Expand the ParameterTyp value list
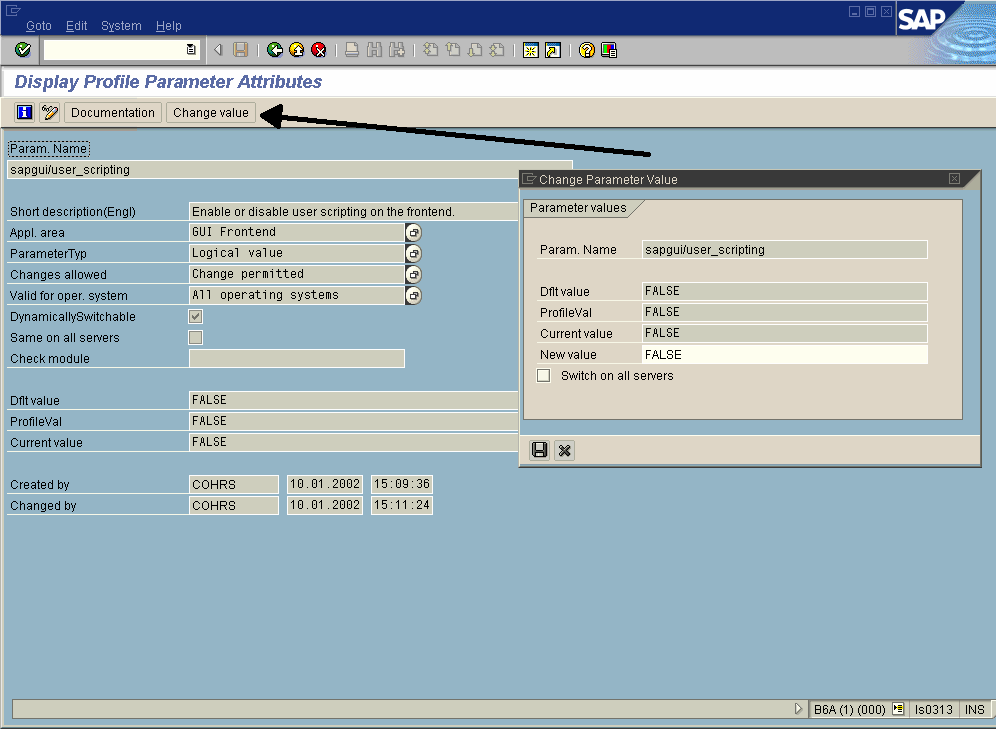The image size is (996, 729). pyautogui.click(x=413, y=253)
